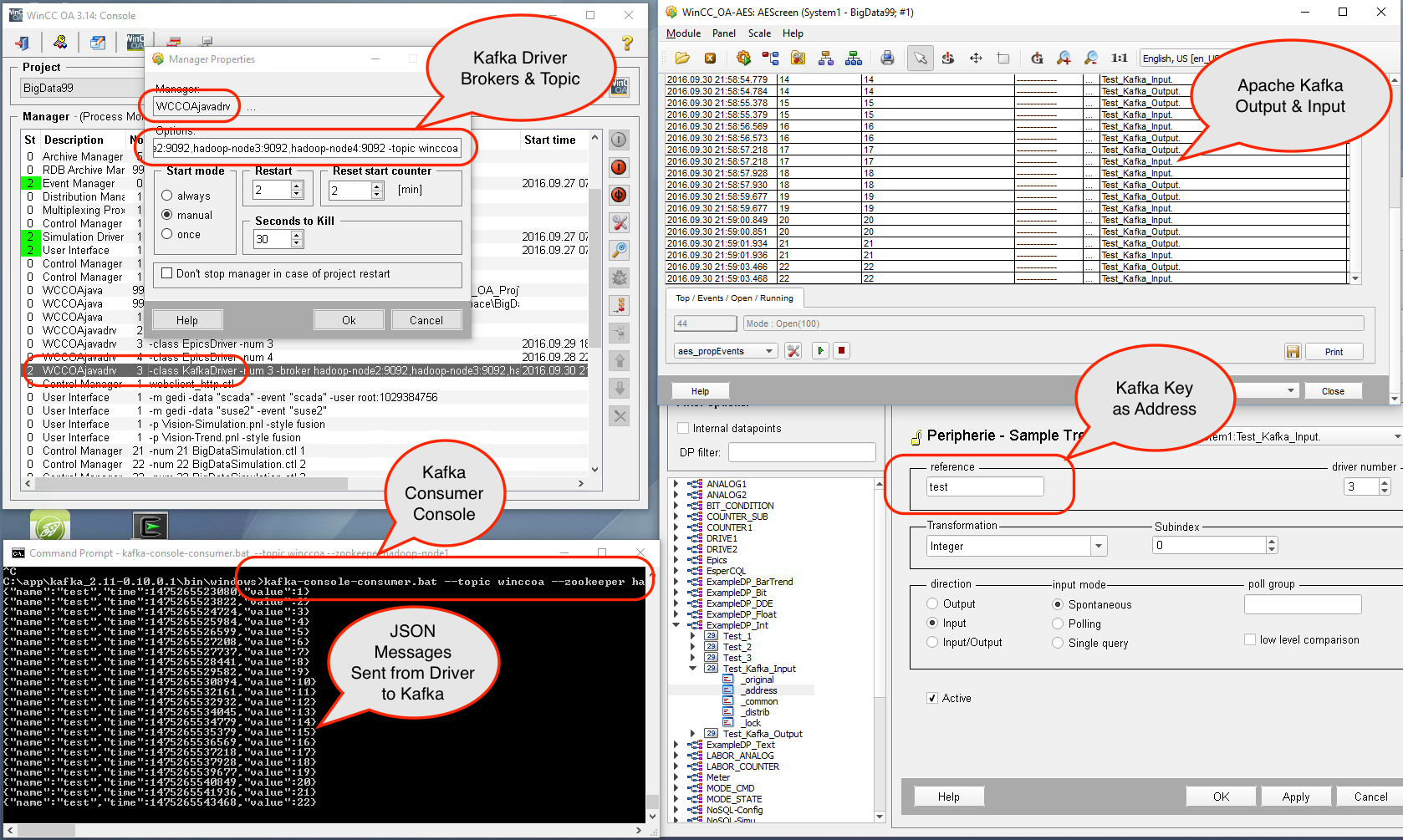Open the Panel menu
1403x840 pixels.
click(724, 33)
